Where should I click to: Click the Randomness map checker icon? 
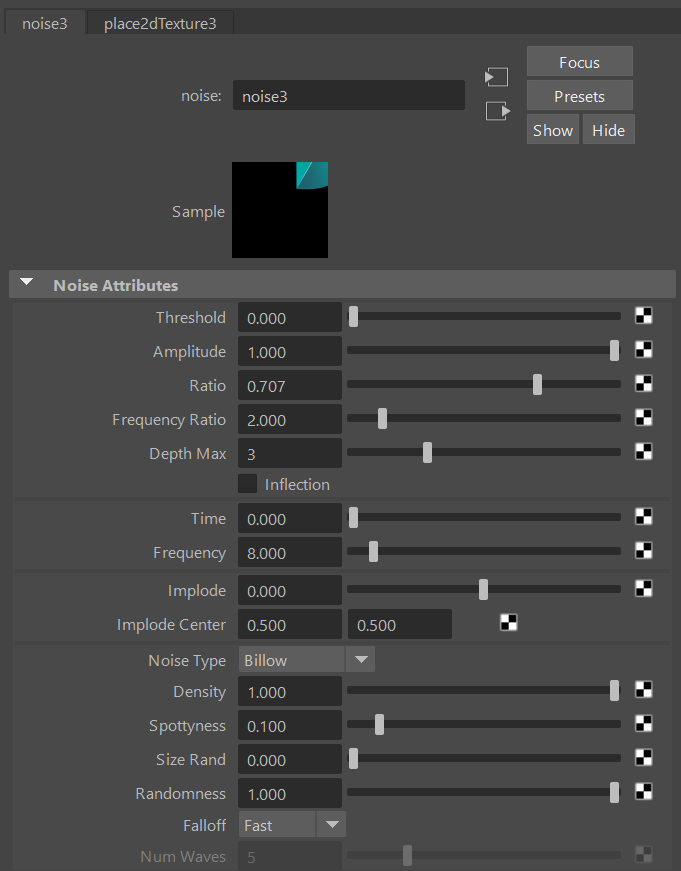[x=644, y=793]
